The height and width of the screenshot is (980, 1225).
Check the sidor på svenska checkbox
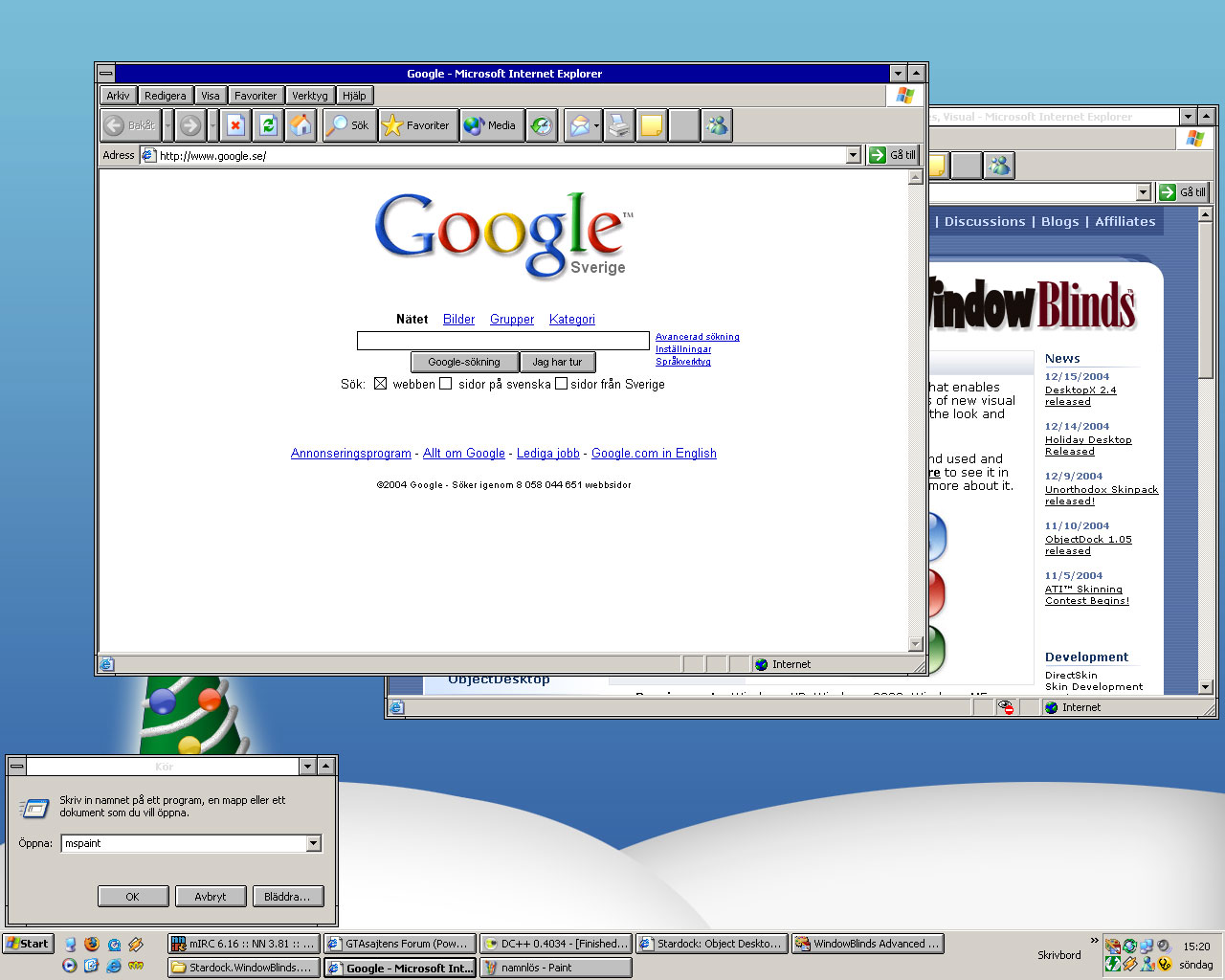click(445, 384)
